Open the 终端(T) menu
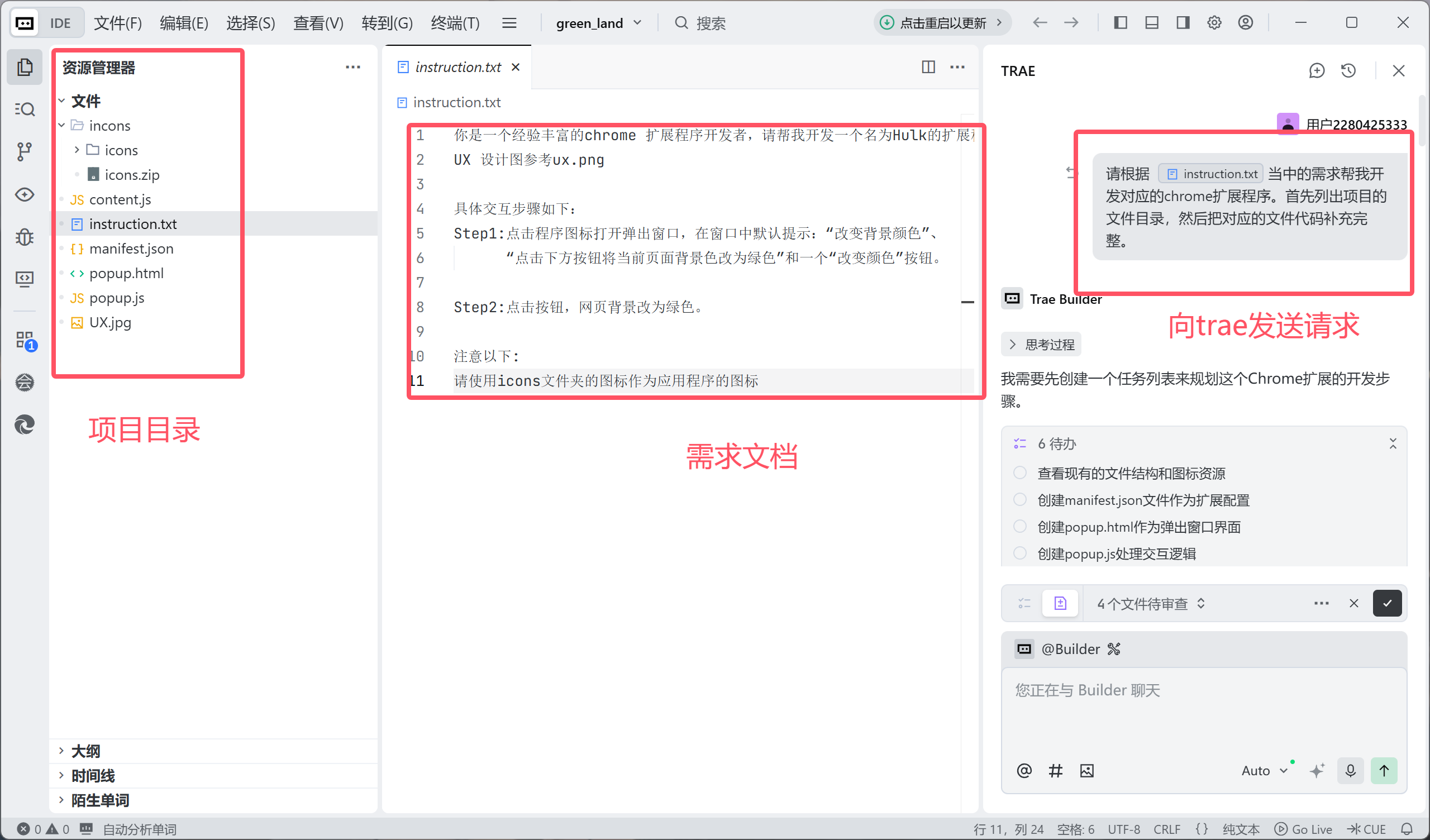Screen dimensions: 1430x840 (x=455, y=23)
